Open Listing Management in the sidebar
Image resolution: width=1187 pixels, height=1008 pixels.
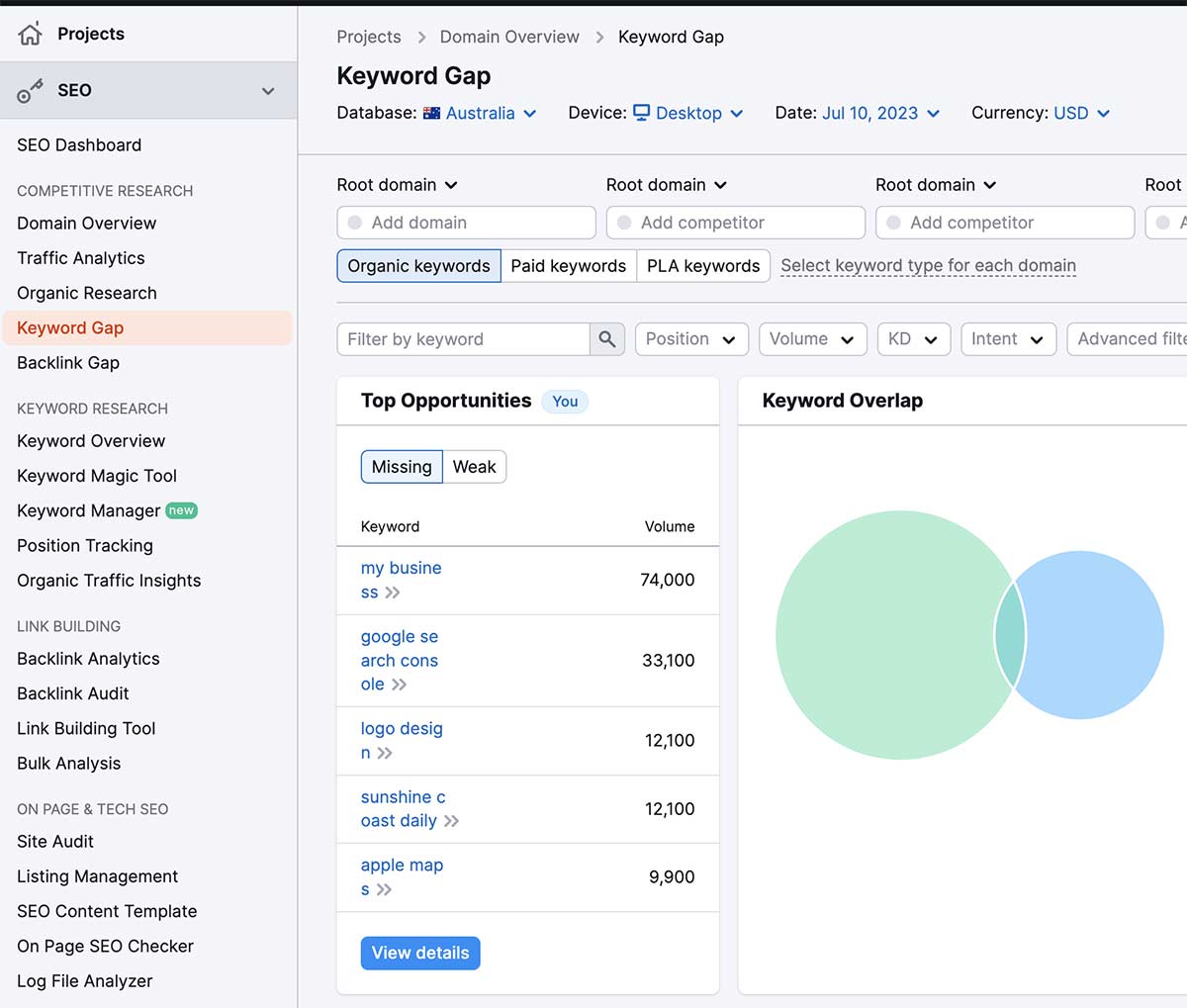click(x=98, y=876)
